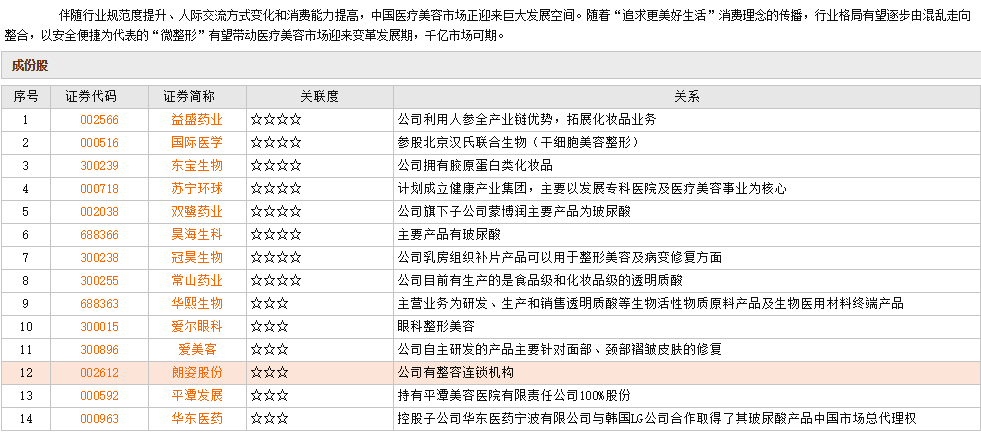Click the 序号 column header
981x435 pixels.
pyautogui.click(x=26, y=97)
